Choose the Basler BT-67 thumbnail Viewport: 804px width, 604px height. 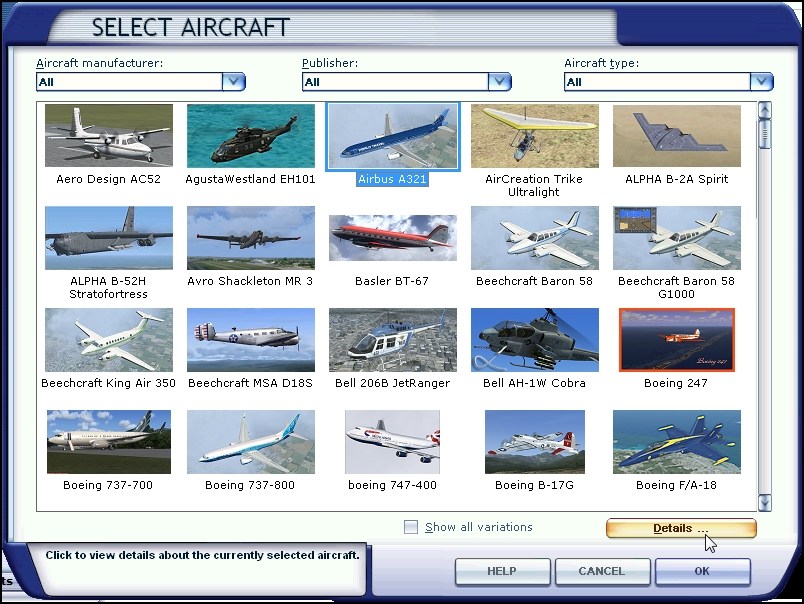[392, 237]
